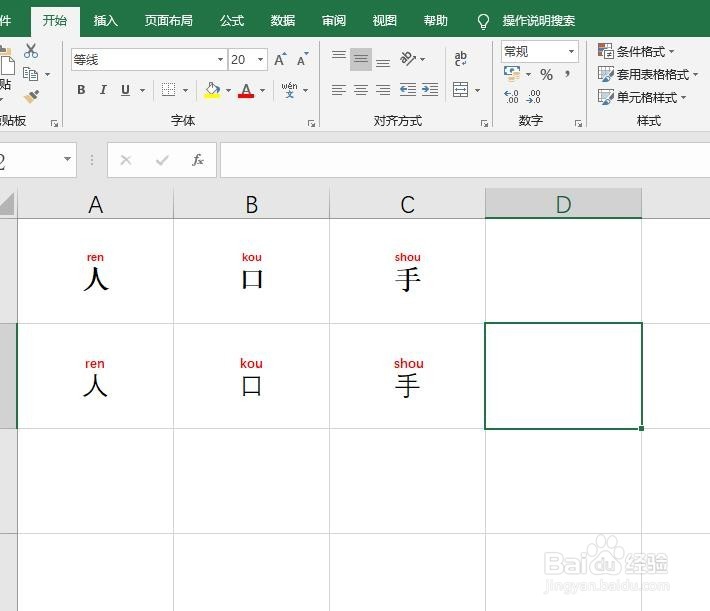Open the 对齐方式 alignment dialog launcher
The height and width of the screenshot is (611, 710).
[484, 123]
